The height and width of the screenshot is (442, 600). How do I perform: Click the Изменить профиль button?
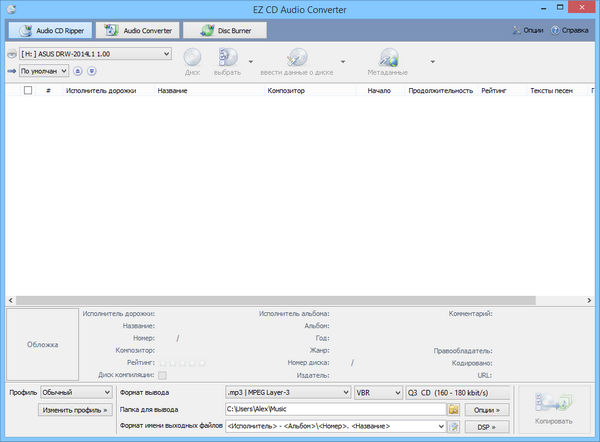[74, 410]
